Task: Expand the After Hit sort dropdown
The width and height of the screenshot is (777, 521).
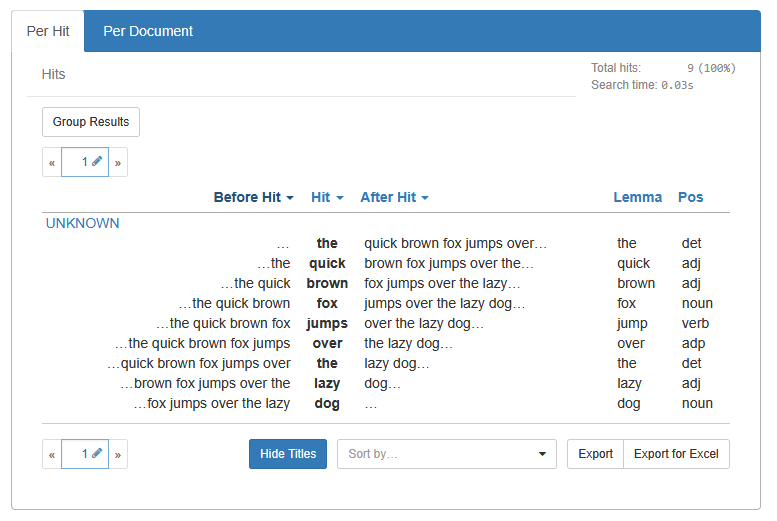Action: click(394, 197)
